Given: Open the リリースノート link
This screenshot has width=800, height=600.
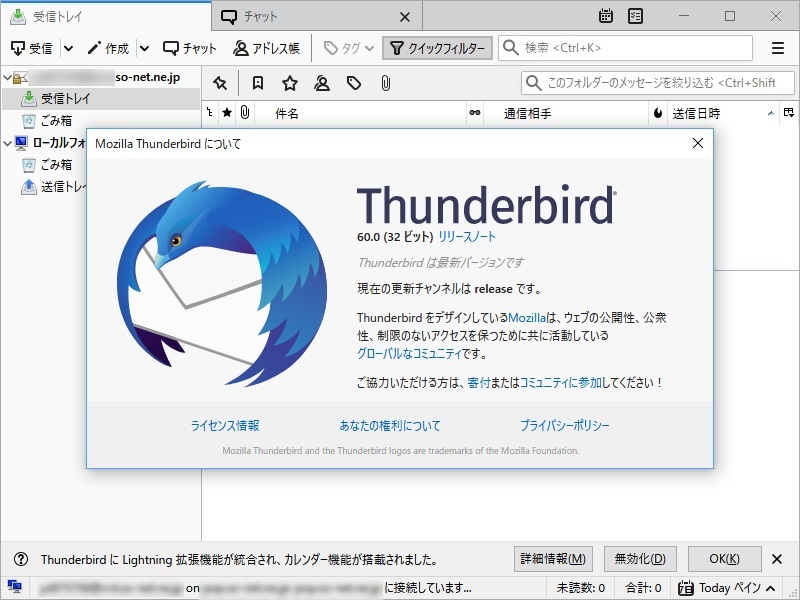Looking at the screenshot, I should pyautogui.click(x=466, y=238).
